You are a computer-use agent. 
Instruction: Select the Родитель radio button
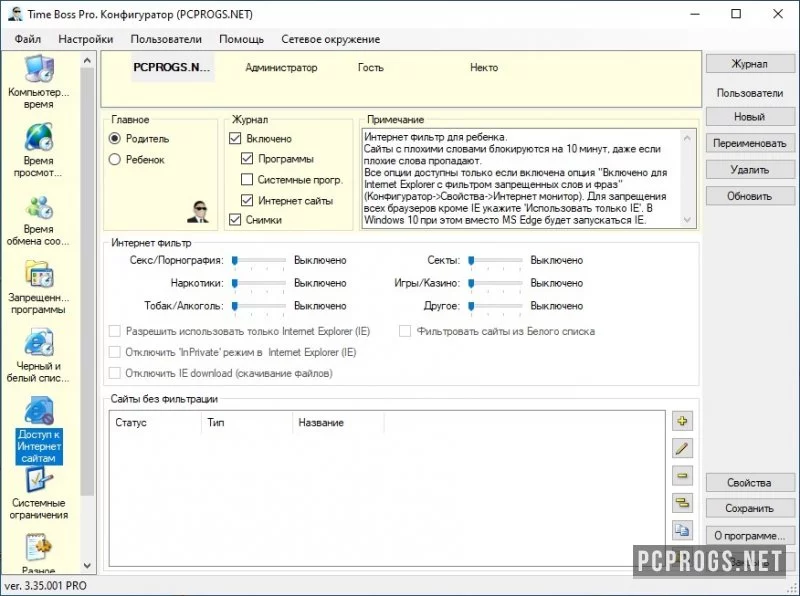115,138
